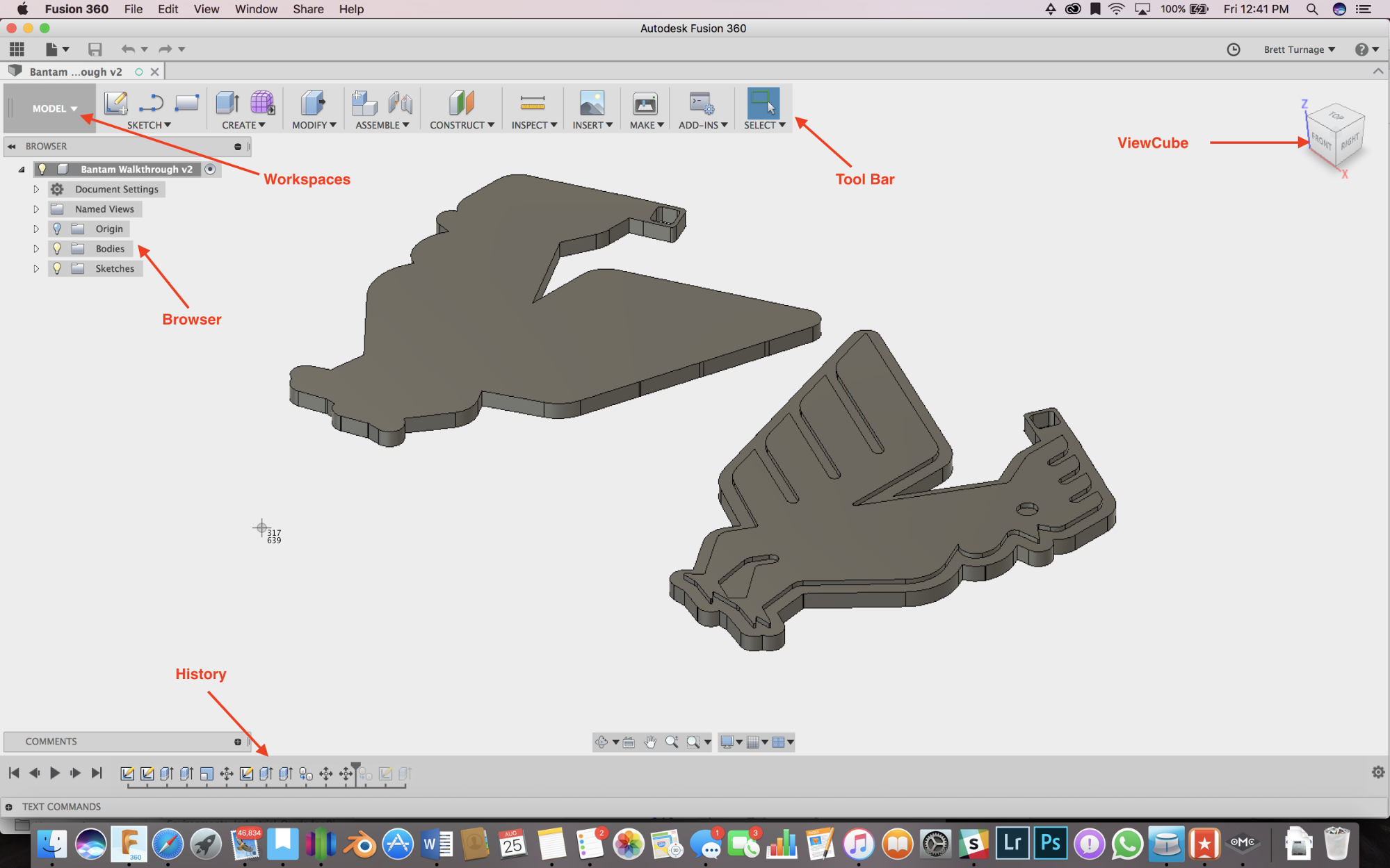The image size is (1390, 868).
Task: Open the CONSTRUCT dropdown menu
Action: (x=462, y=125)
